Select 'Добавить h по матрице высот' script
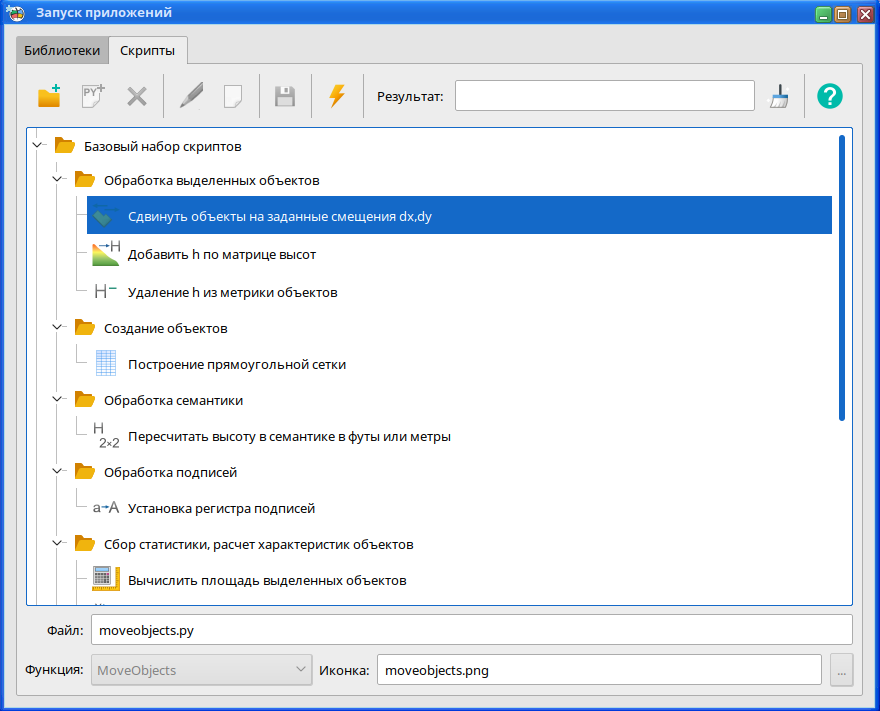Image resolution: width=880 pixels, height=711 pixels. point(221,255)
